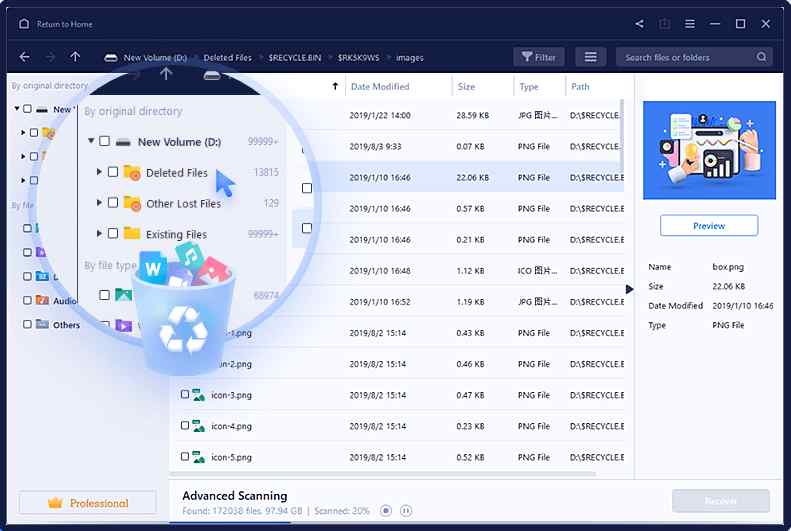Image resolution: width=791 pixels, height=531 pixels.
Task: Stop the advanced scanning
Action: click(386, 511)
